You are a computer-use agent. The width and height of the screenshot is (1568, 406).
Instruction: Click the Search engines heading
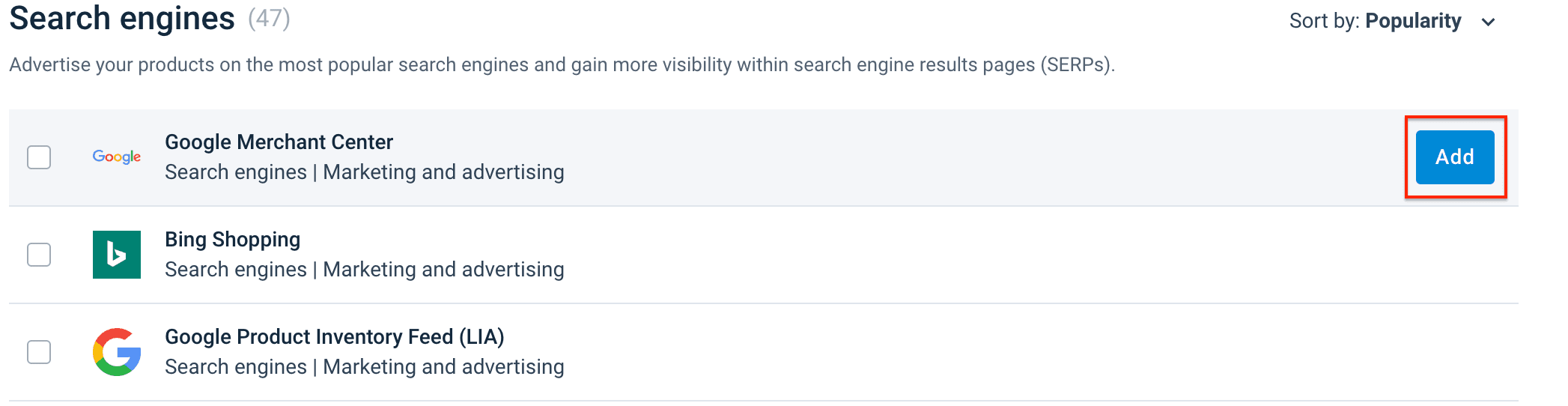(x=122, y=19)
